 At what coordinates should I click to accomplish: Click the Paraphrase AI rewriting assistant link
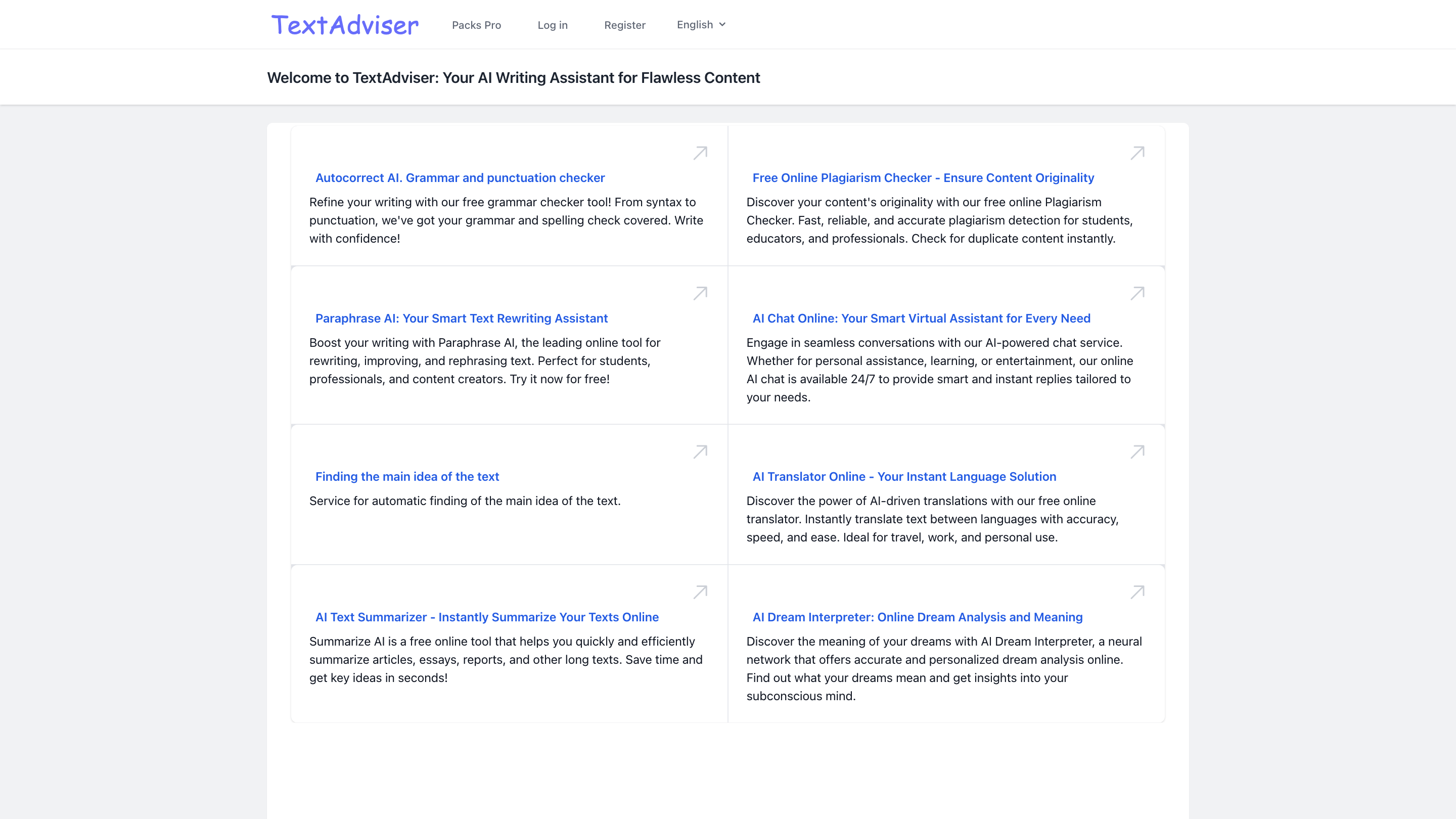click(x=461, y=318)
